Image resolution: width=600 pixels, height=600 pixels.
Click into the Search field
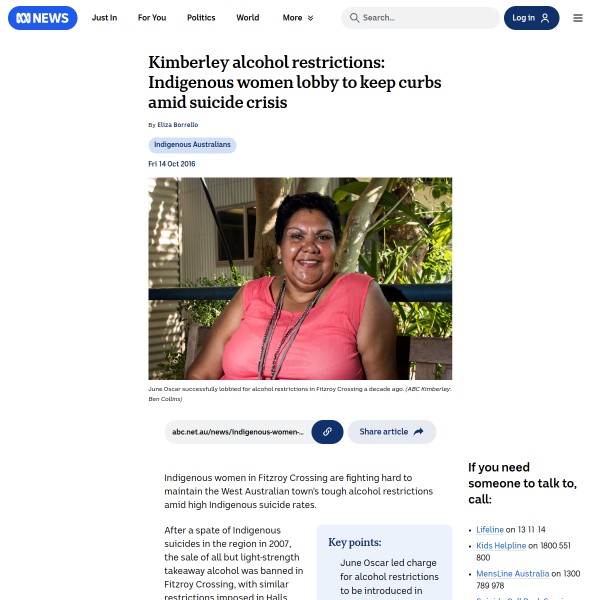(x=420, y=18)
